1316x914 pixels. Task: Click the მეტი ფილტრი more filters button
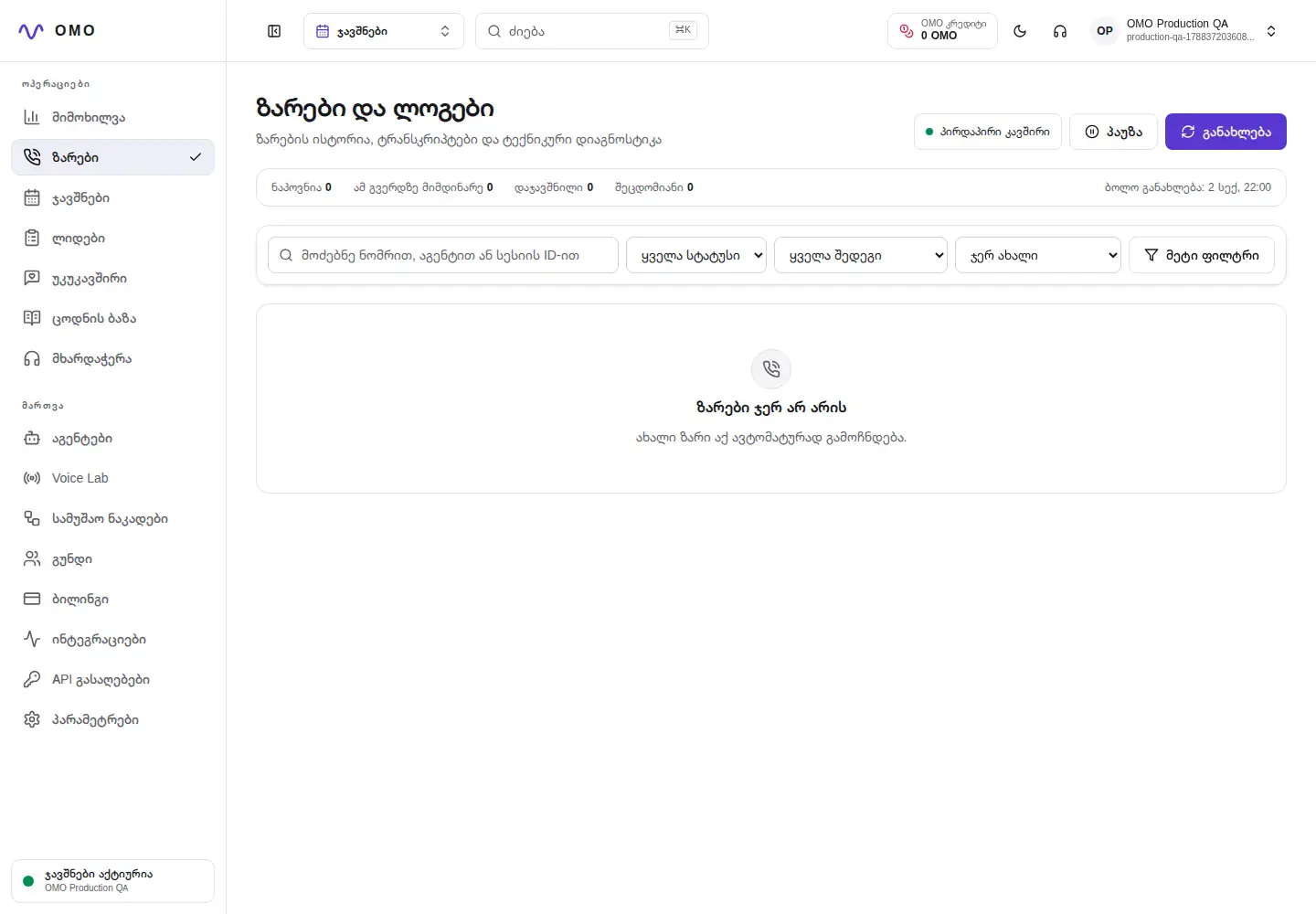point(1202,255)
